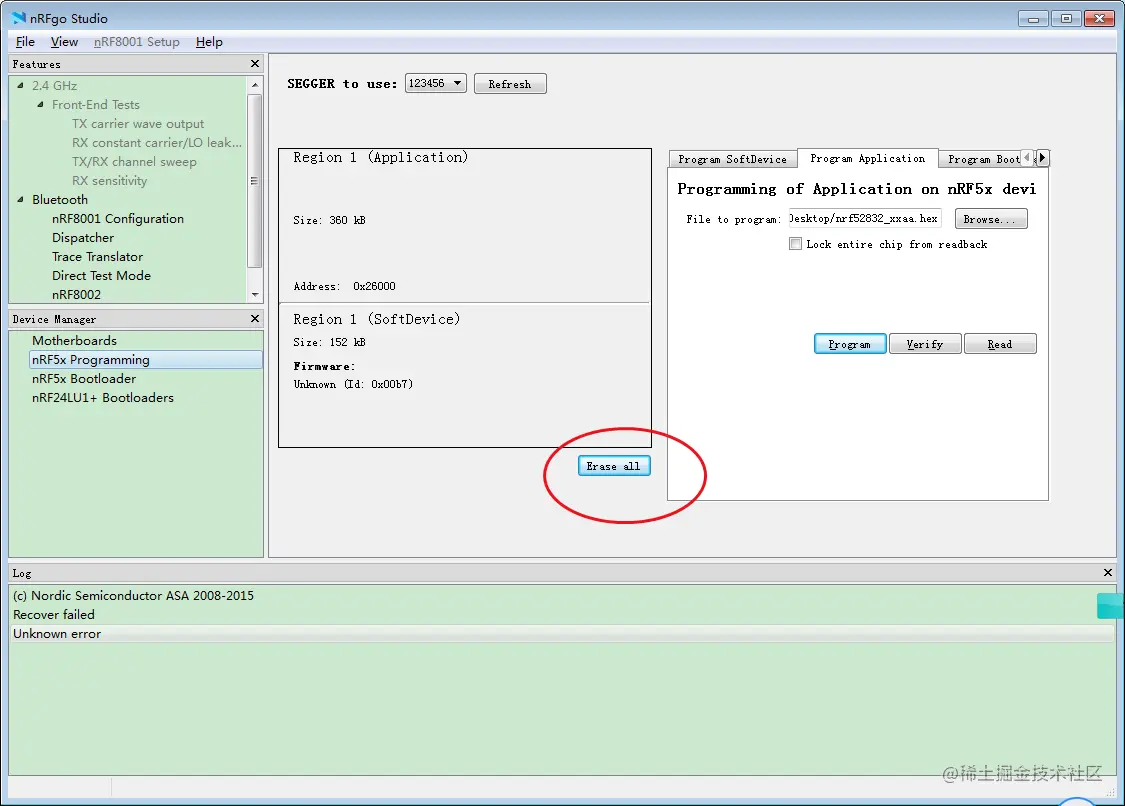Collapse the Front-End Tests node

tap(40, 105)
